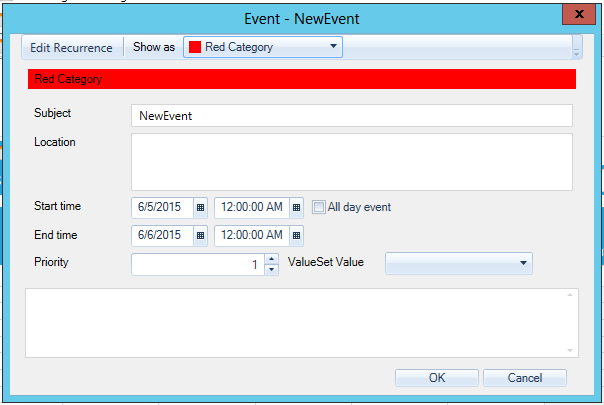
Task: Open the End time clock picker
Action: 296,236
